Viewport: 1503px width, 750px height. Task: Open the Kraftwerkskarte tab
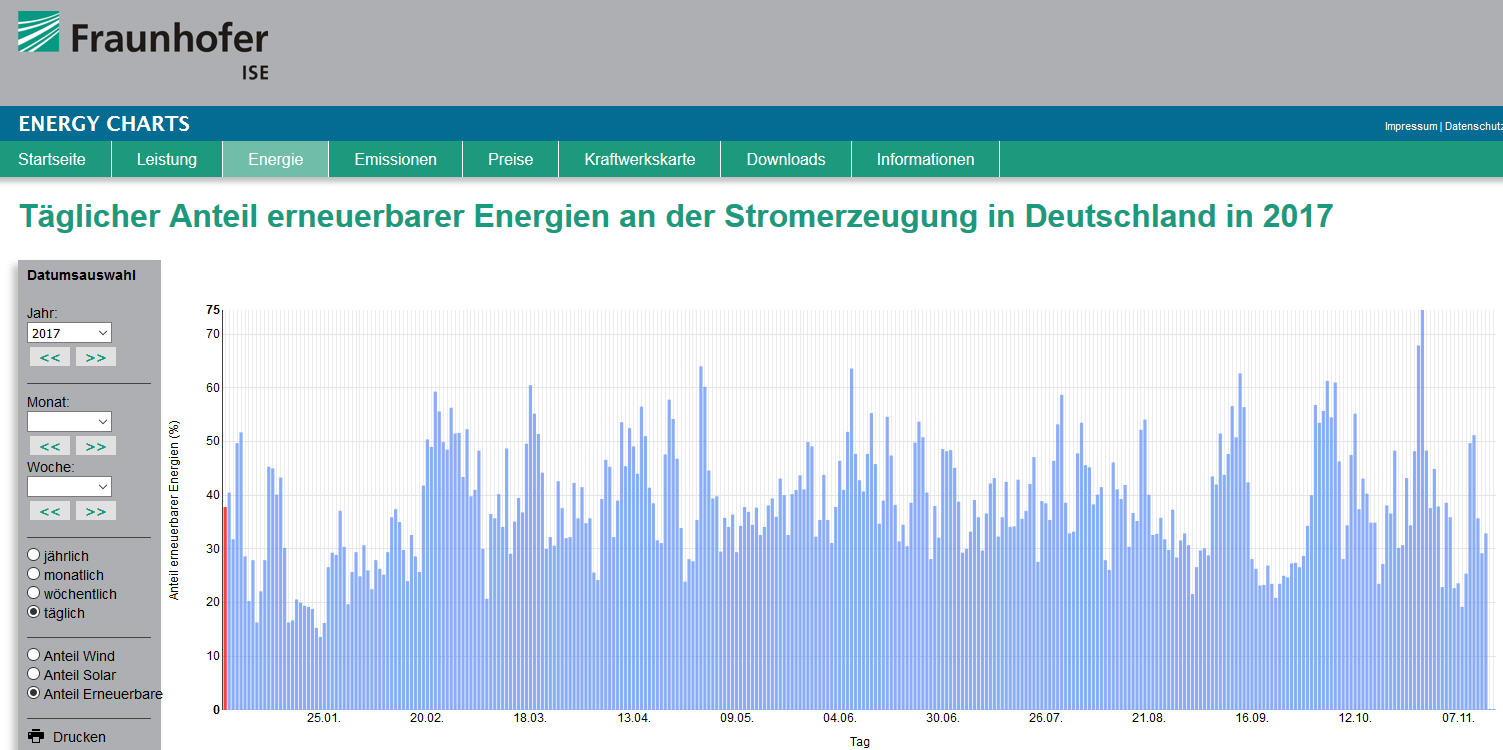coord(639,159)
